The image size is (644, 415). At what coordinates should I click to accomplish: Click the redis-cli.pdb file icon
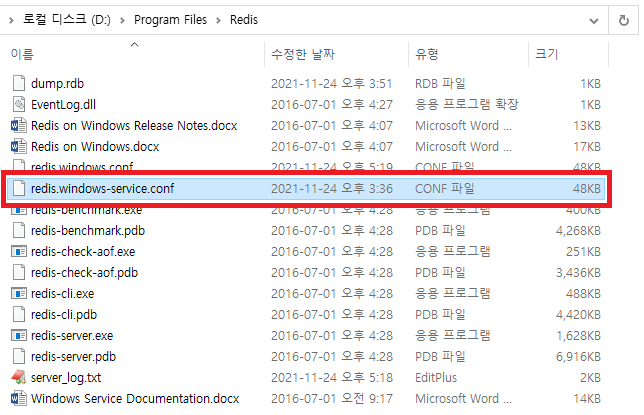(x=18, y=314)
